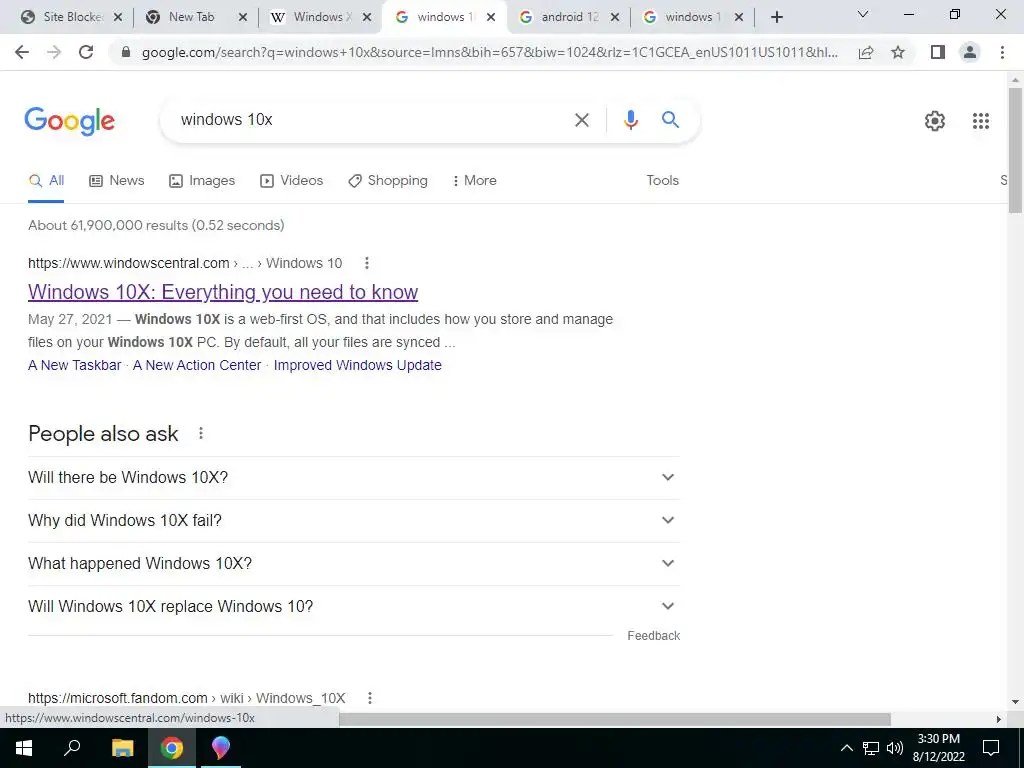The height and width of the screenshot is (768, 1024).
Task: Start voice search with microphone icon
Action: tap(630, 120)
